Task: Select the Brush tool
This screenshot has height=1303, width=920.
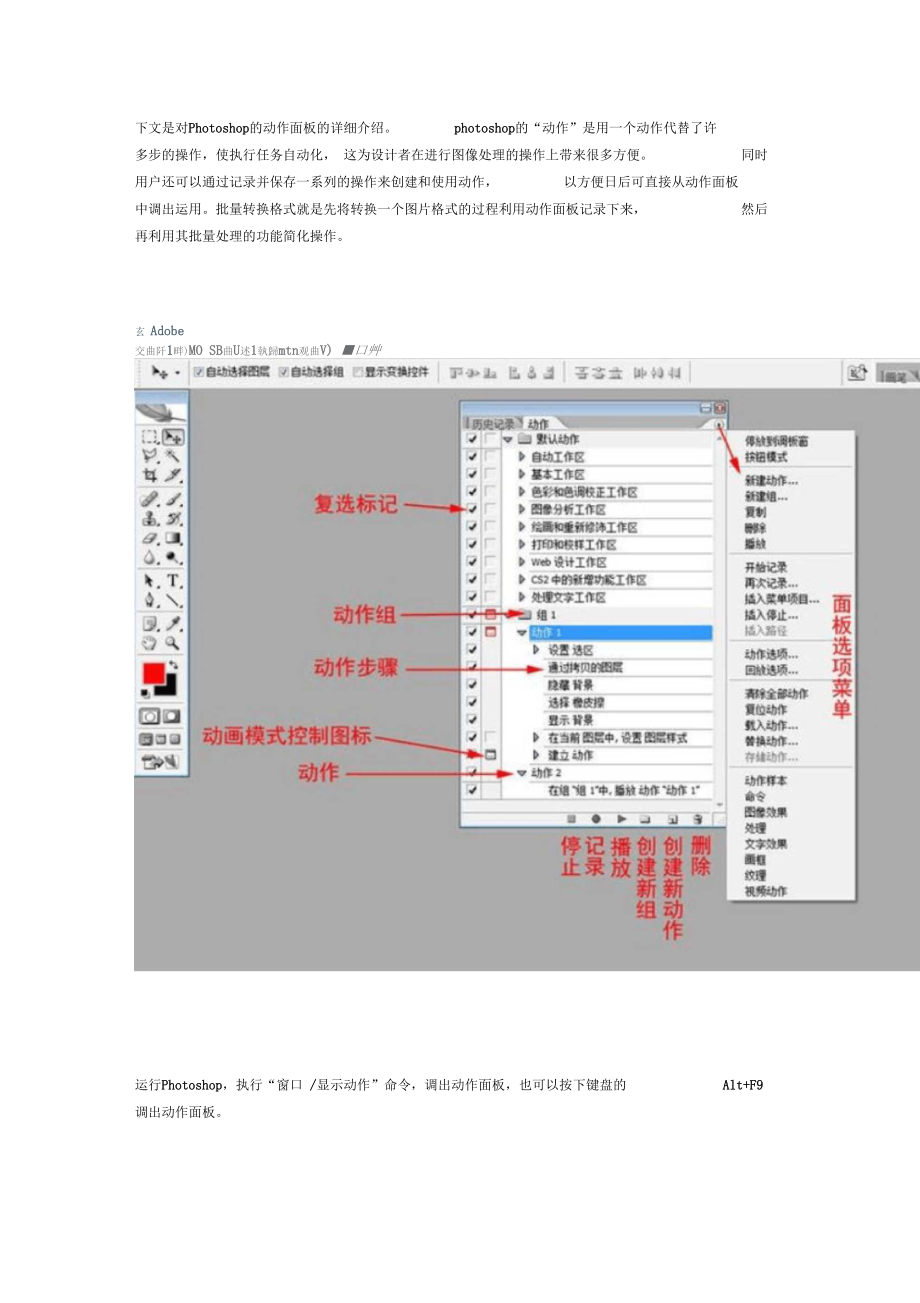Action: [173, 499]
